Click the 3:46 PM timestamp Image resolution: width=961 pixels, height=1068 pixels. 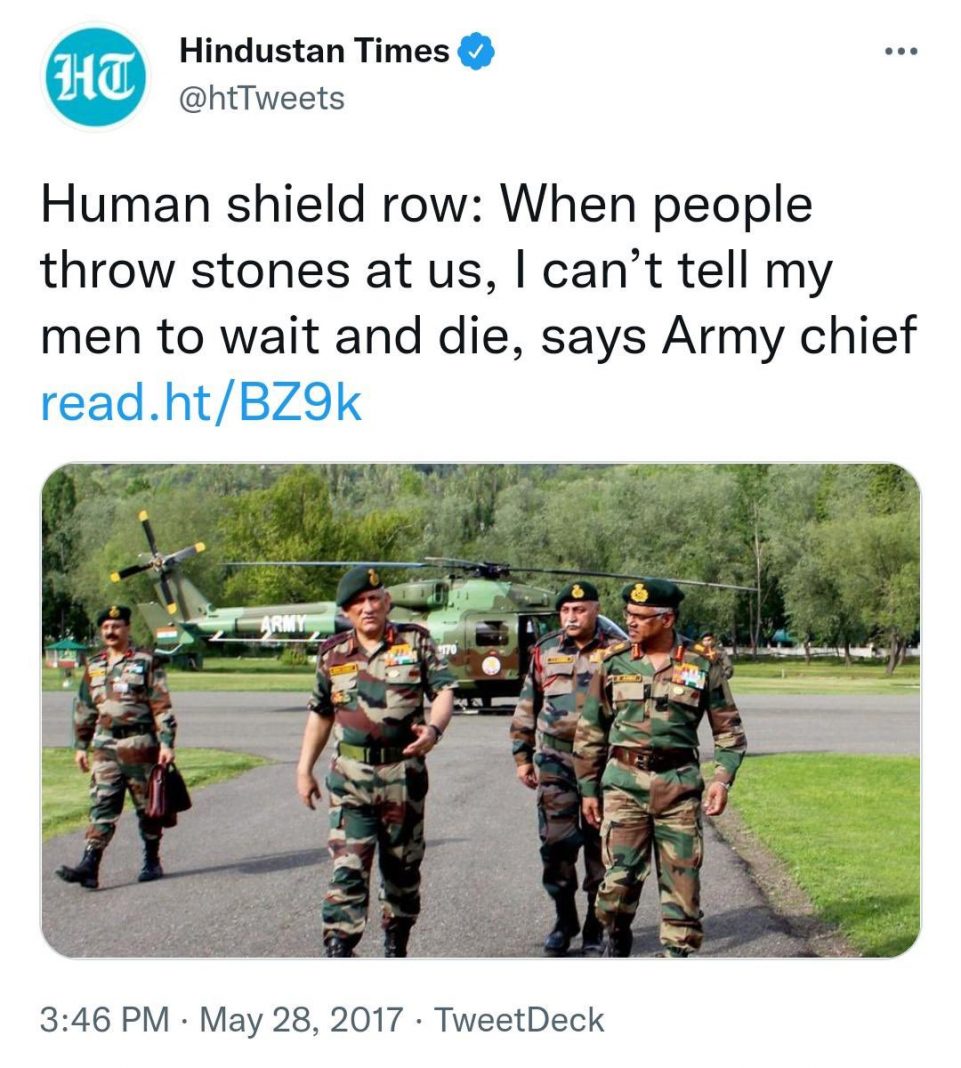(x=104, y=1019)
